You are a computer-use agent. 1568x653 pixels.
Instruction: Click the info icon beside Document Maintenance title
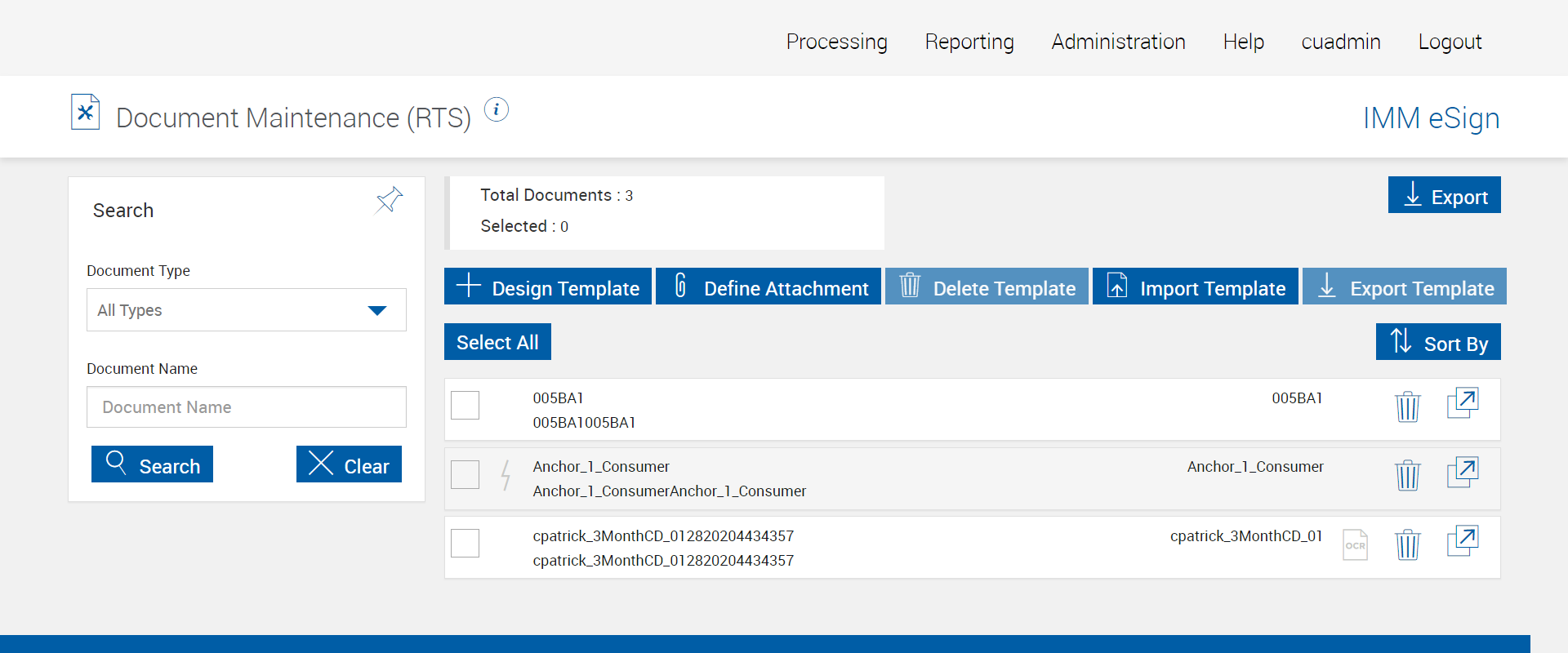[496, 109]
